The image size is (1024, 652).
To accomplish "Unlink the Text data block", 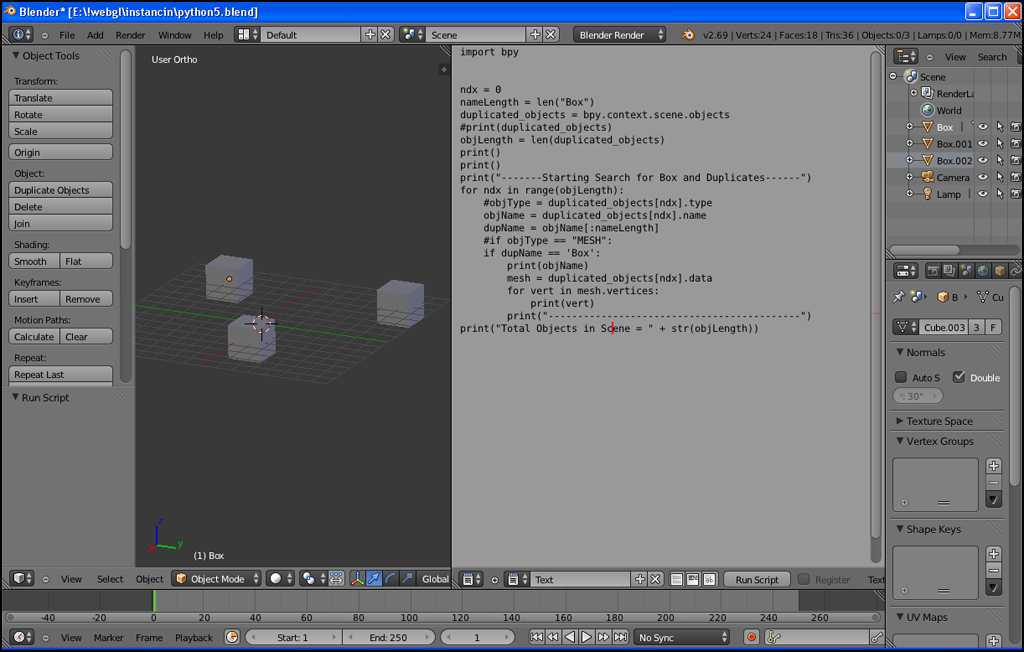I will pos(656,579).
